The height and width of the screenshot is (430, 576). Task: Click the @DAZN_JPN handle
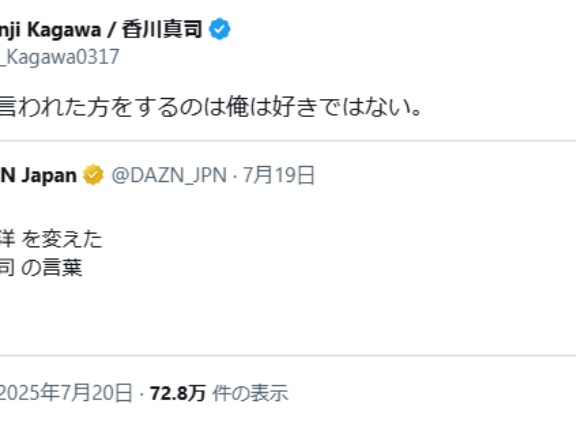(x=169, y=175)
